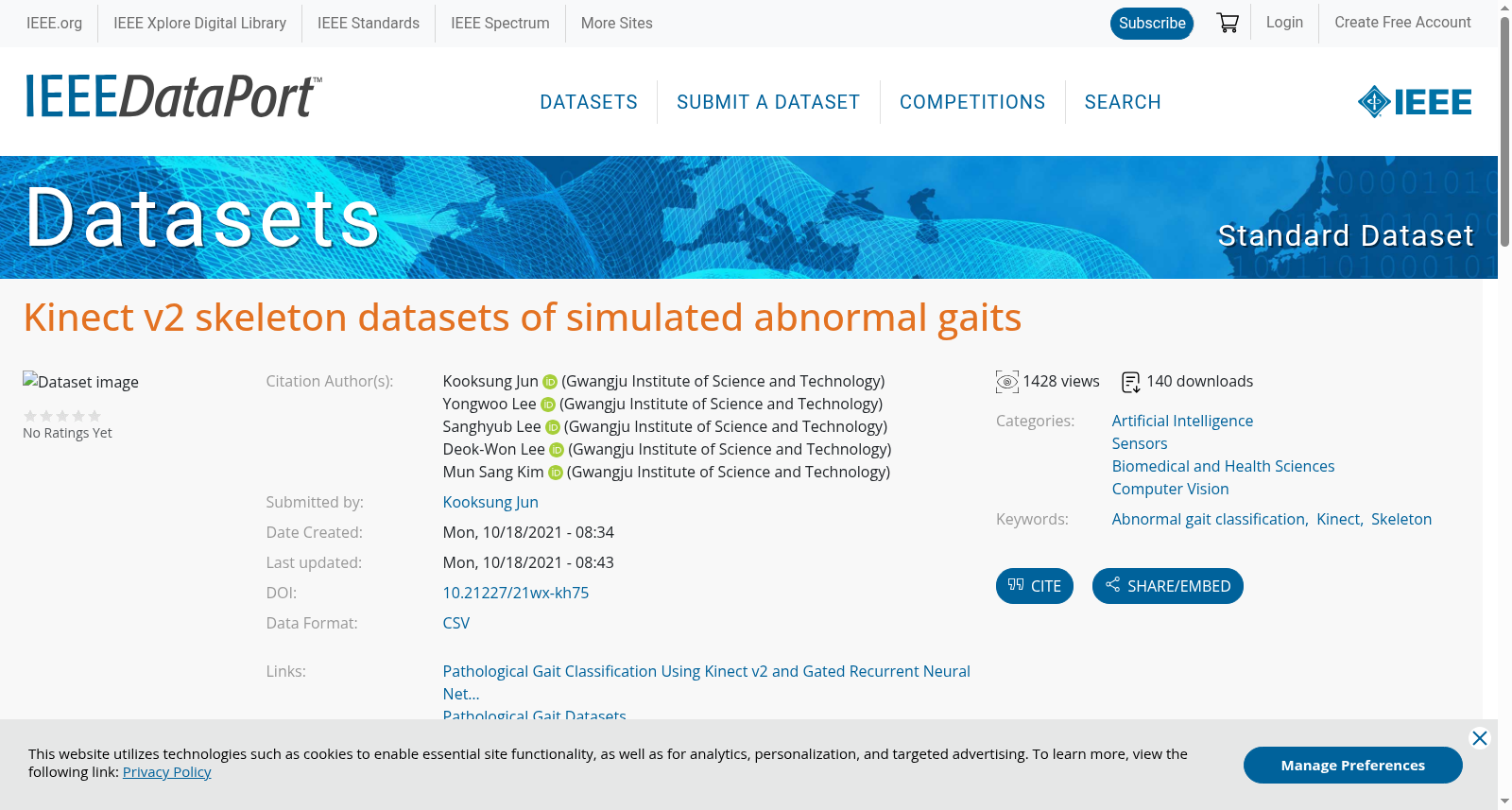Select keyword Abnormal gait classification
Screen dimensions: 1512x810
[x=1209, y=520]
